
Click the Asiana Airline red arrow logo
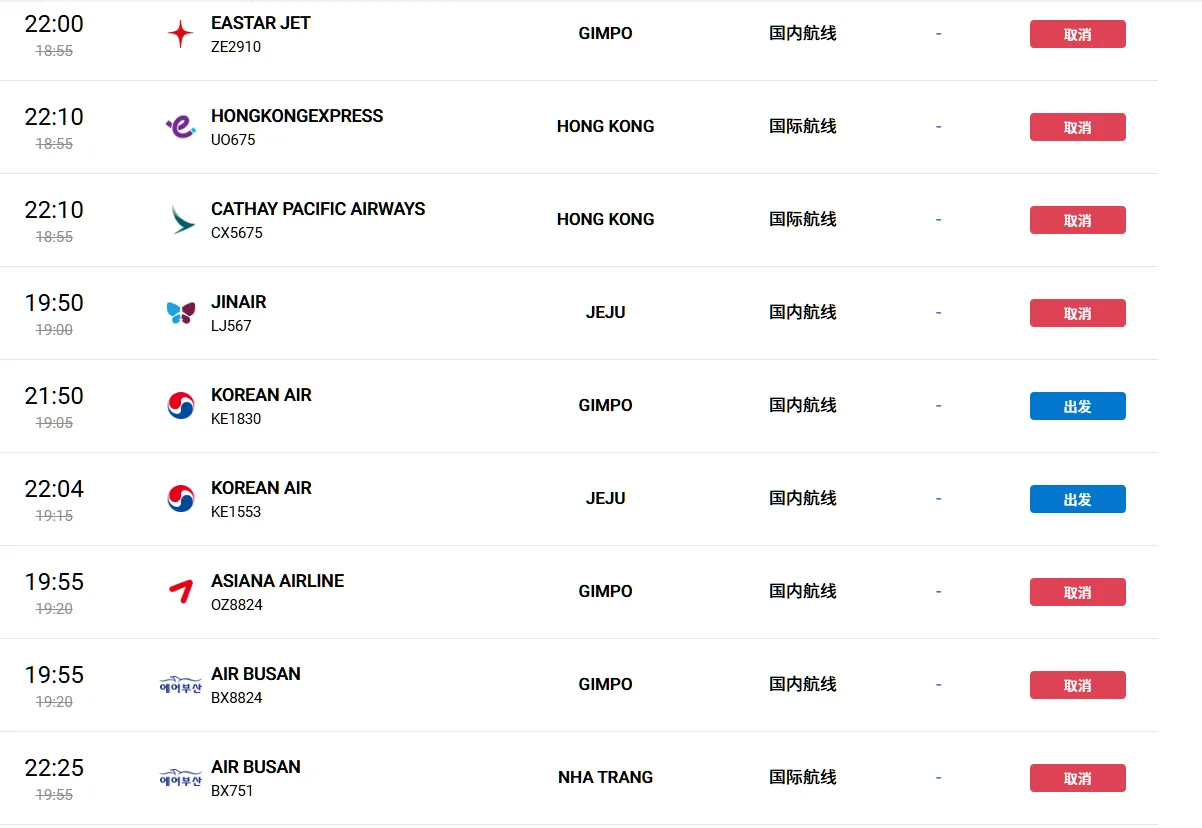(181, 592)
